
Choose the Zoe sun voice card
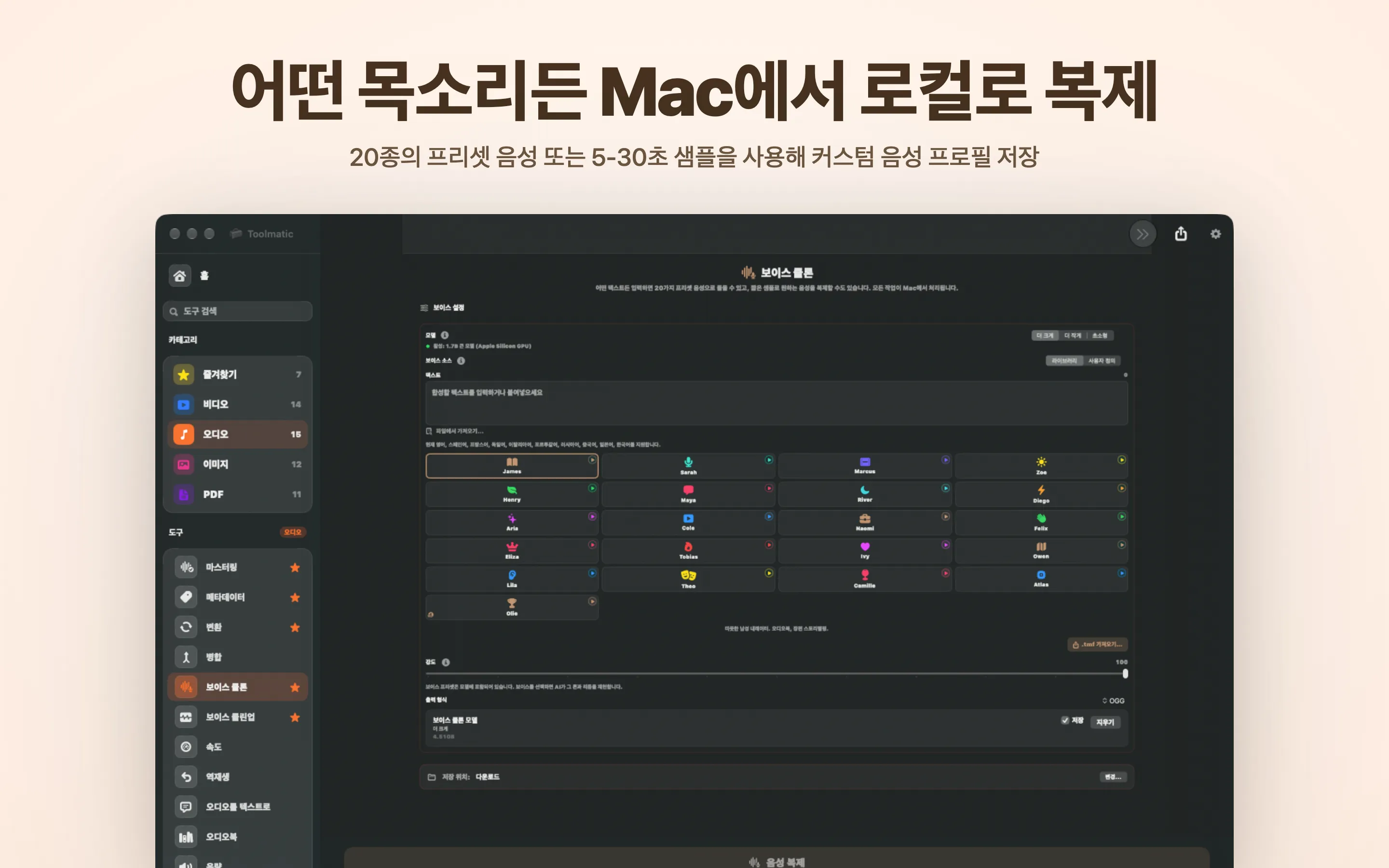(x=1041, y=465)
